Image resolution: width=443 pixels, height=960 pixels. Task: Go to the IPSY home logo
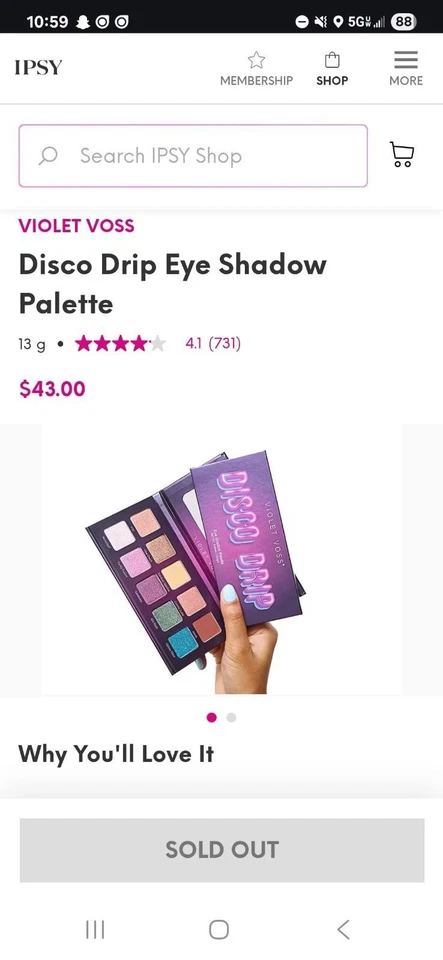click(x=39, y=67)
